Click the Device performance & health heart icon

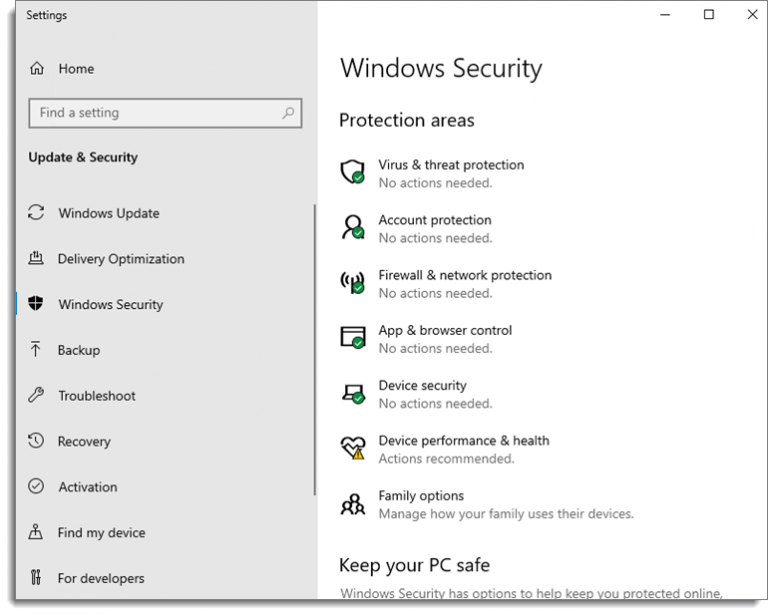click(x=353, y=448)
